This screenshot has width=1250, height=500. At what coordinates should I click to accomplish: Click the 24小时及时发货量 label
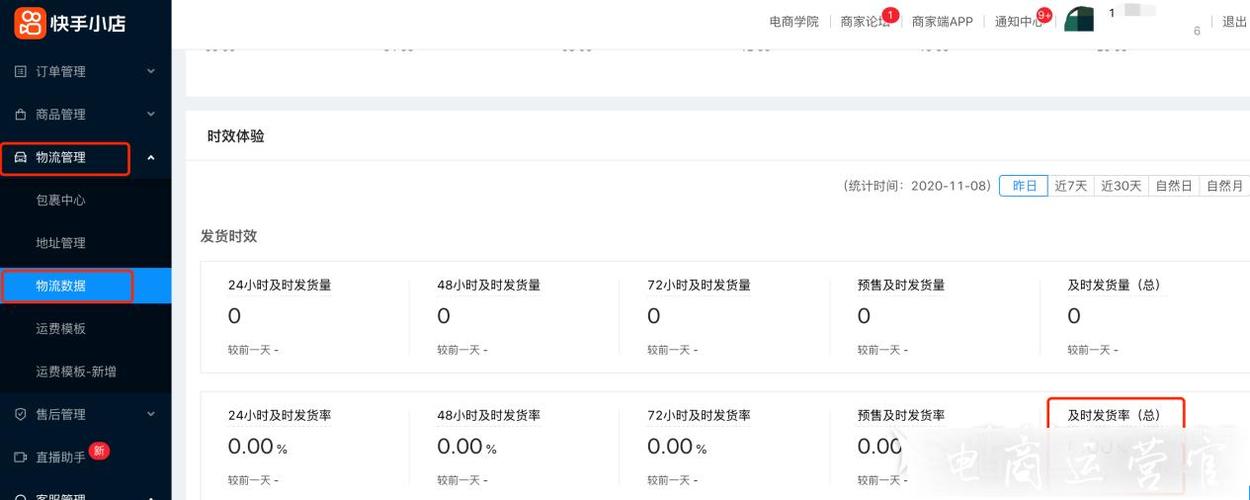280,285
